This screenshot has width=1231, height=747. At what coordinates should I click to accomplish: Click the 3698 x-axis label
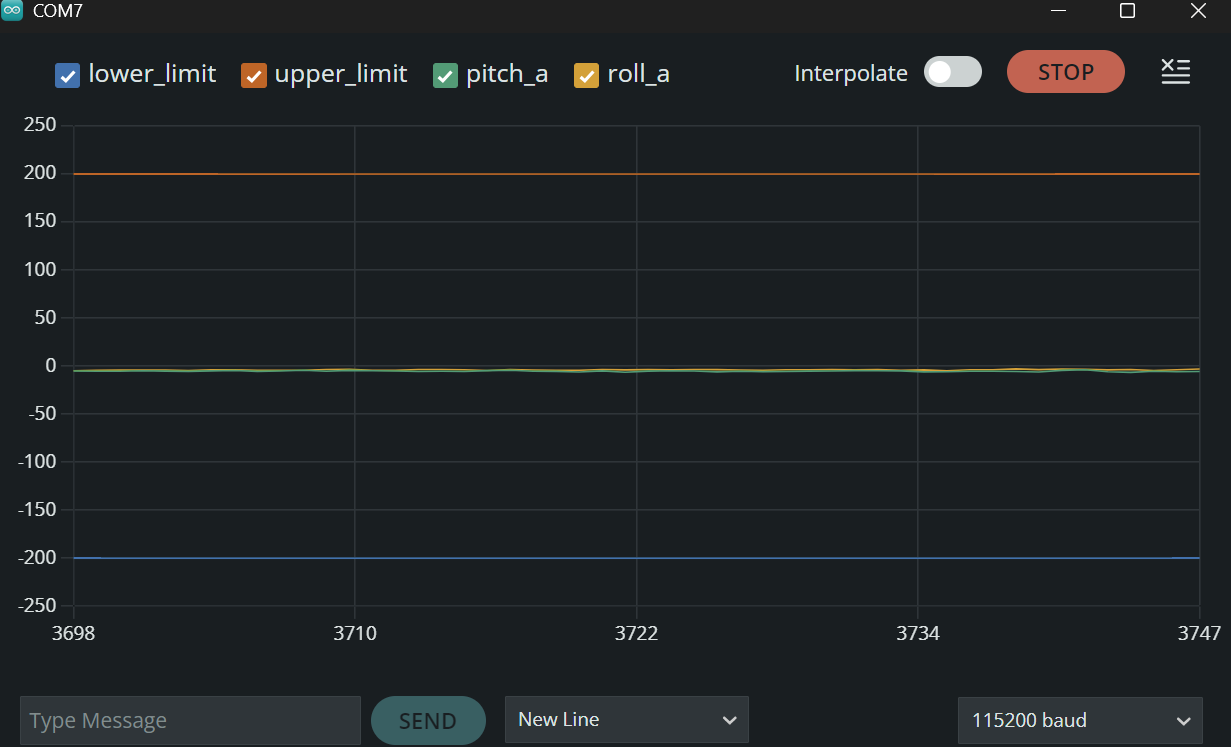tap(73, 634)
